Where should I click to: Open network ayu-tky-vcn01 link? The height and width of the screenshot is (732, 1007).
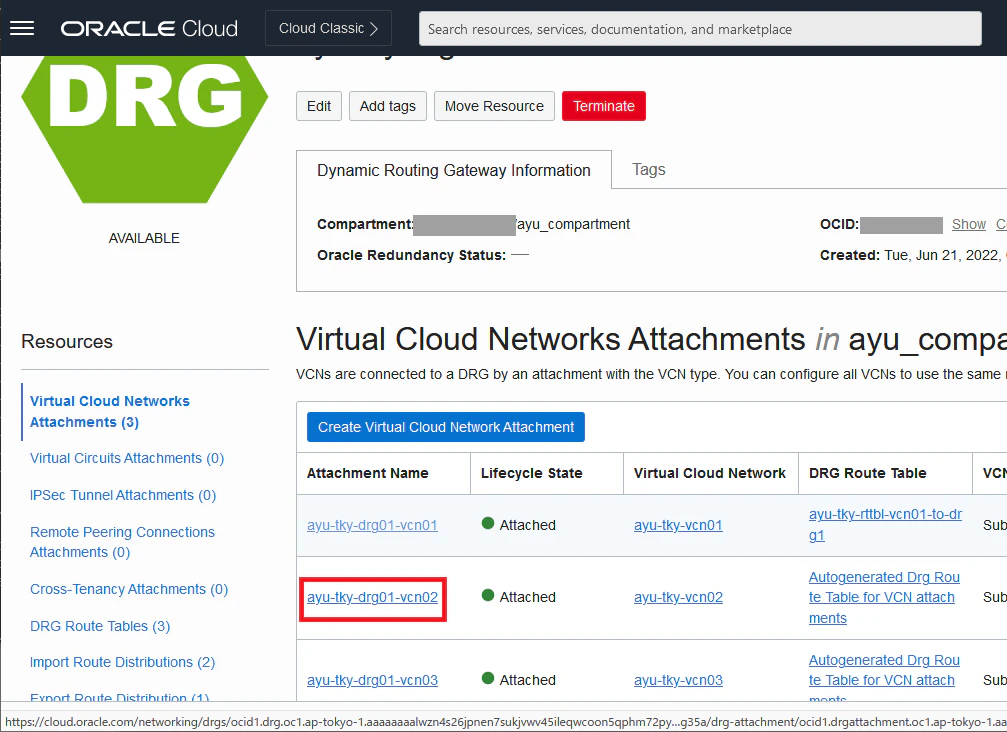coord(678,525)
